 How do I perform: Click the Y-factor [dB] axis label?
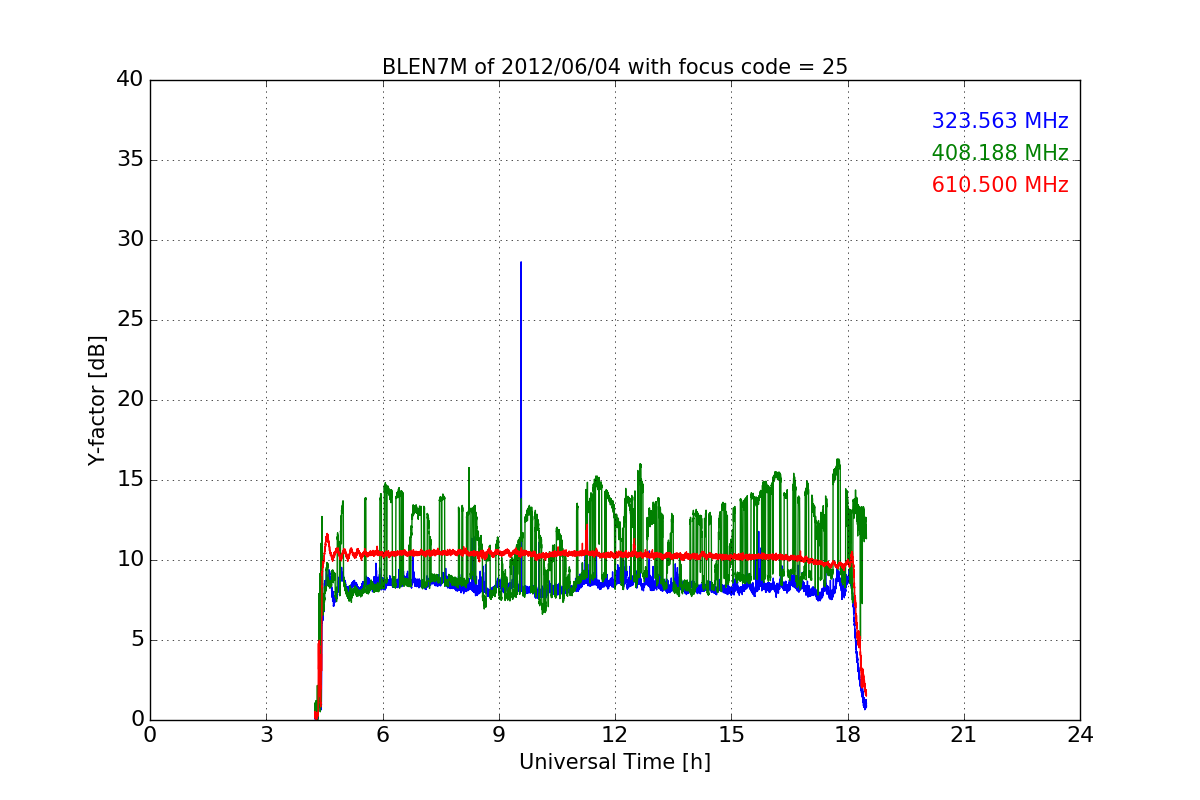[x=97, y=400]
